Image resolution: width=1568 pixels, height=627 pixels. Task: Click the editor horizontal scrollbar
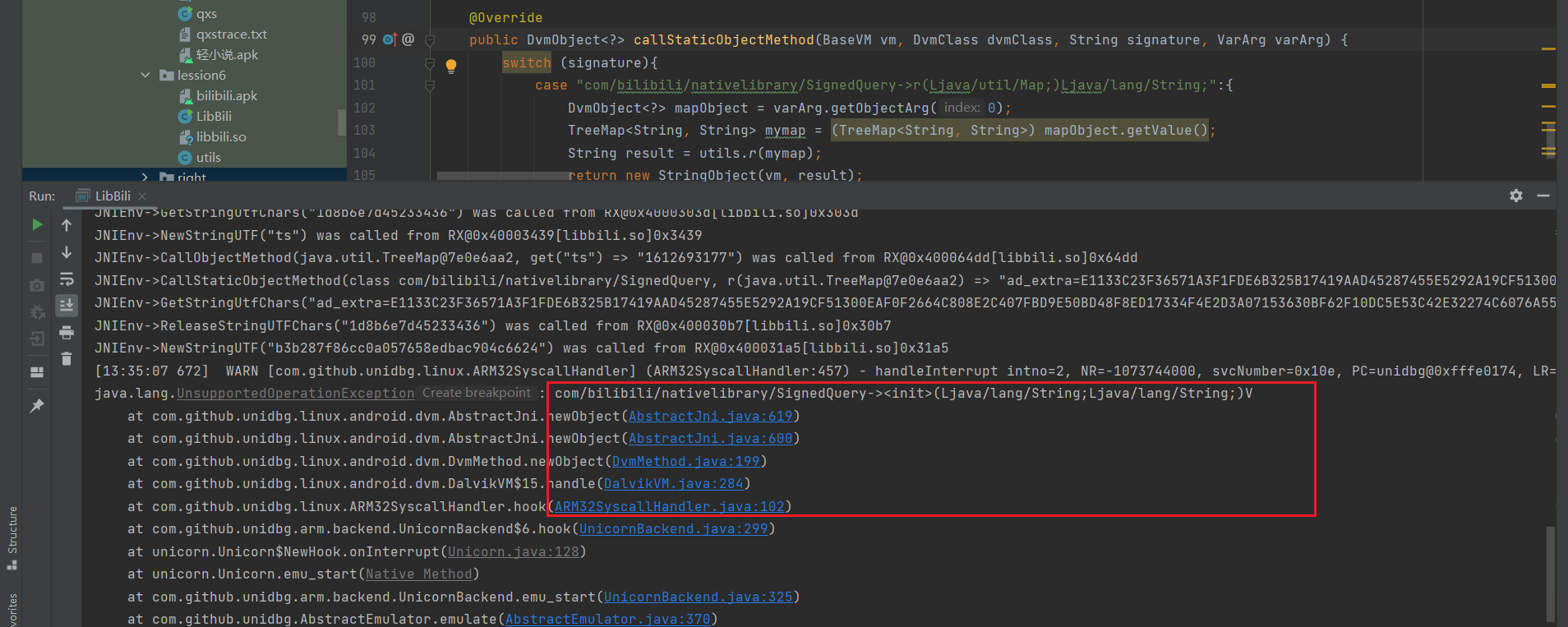(x=503, y=176)
